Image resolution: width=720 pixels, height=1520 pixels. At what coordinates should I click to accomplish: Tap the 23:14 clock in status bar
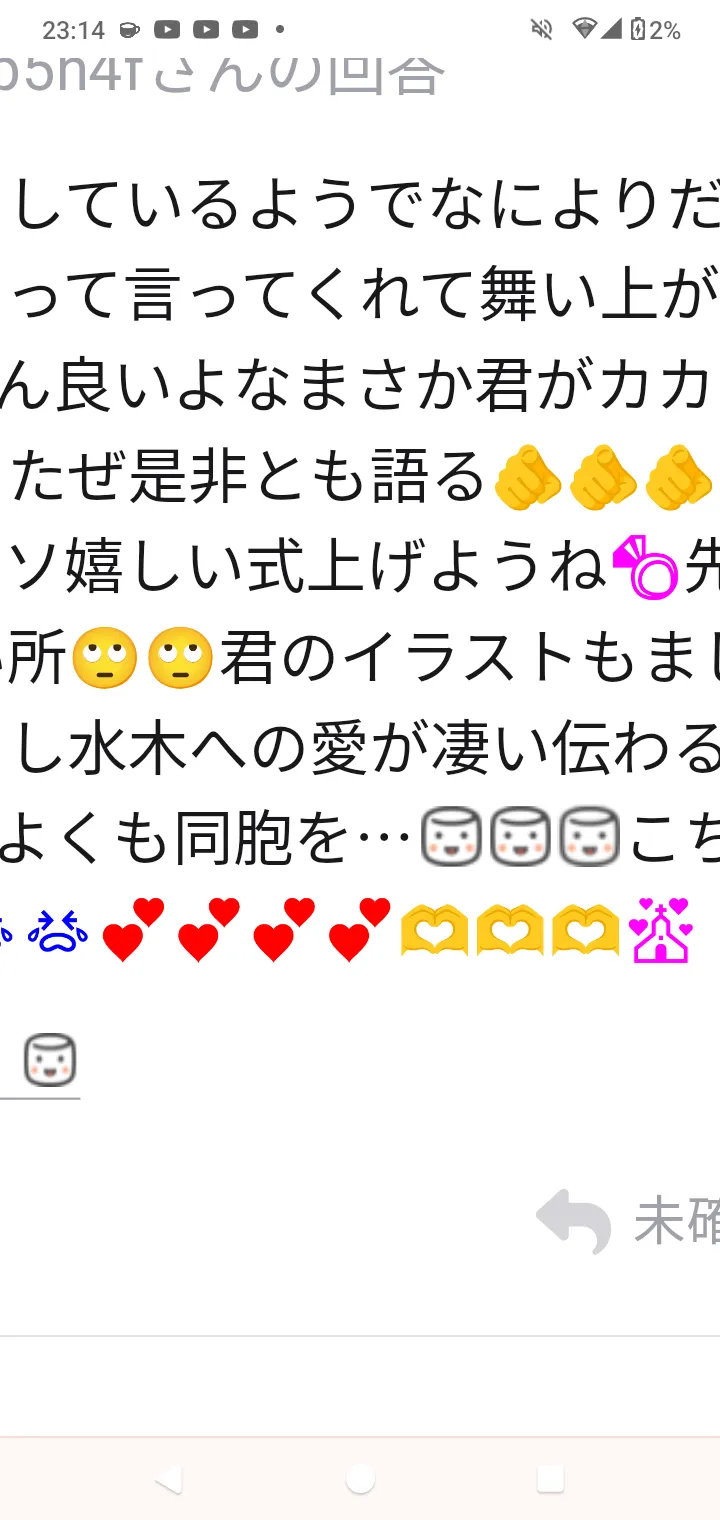[x=73, y=30]
